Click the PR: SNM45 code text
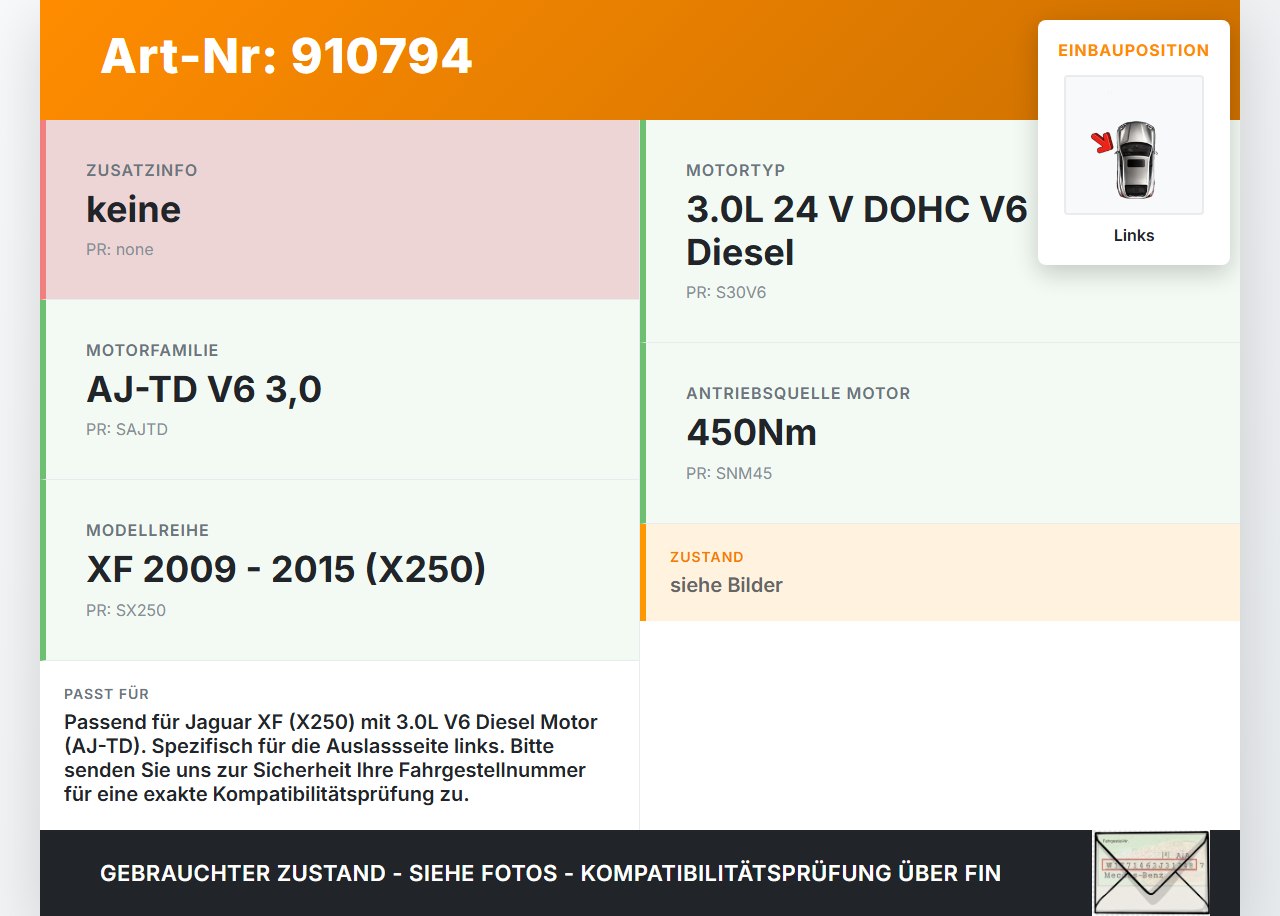 [x=729, y=473]
